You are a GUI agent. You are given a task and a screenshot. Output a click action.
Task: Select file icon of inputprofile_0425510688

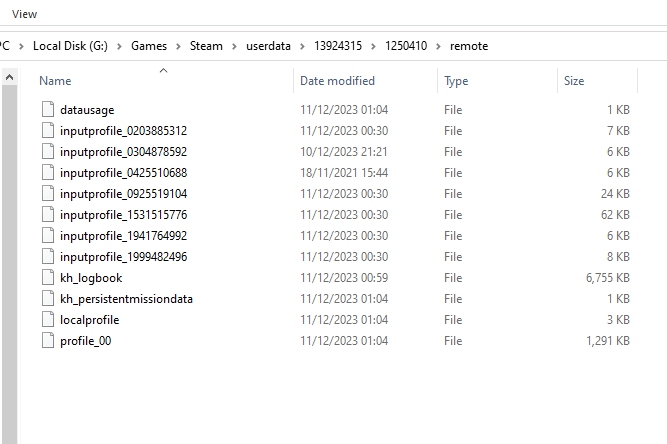click(x=48, y=172)
